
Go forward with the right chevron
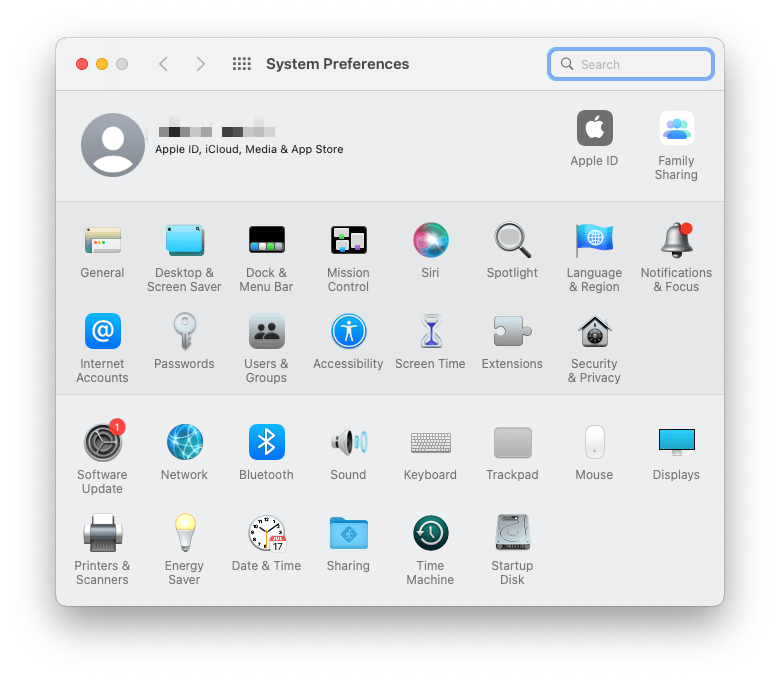[200, 64]
